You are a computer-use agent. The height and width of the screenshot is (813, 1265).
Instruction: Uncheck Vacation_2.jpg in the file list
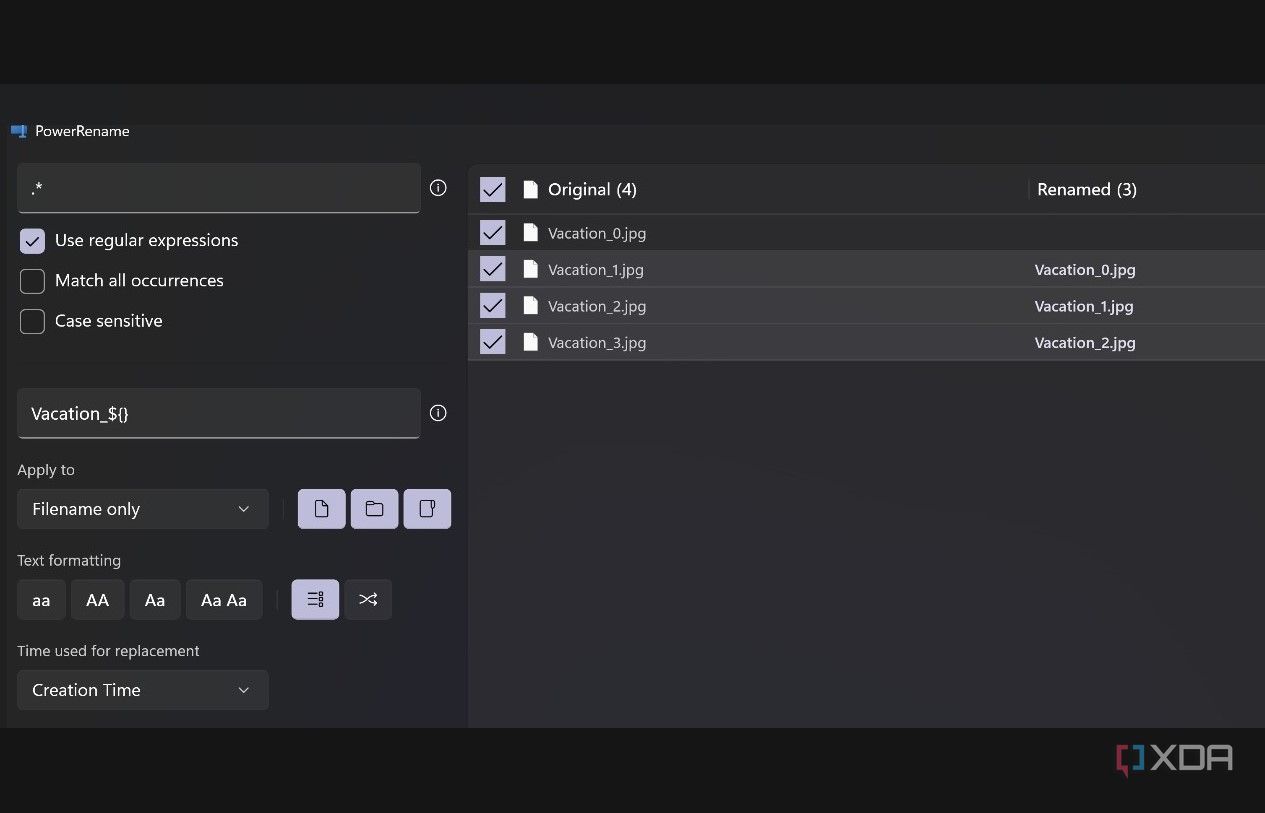coord(491,305)
